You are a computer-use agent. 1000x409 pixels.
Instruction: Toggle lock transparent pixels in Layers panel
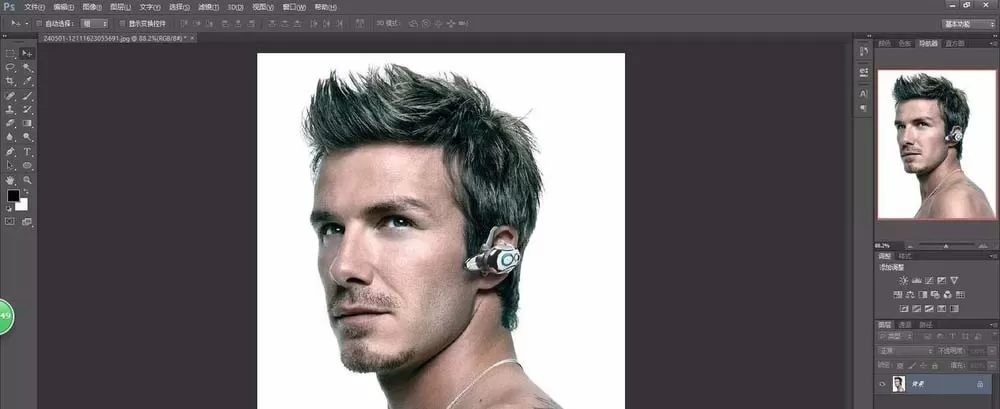coord(901,366)
